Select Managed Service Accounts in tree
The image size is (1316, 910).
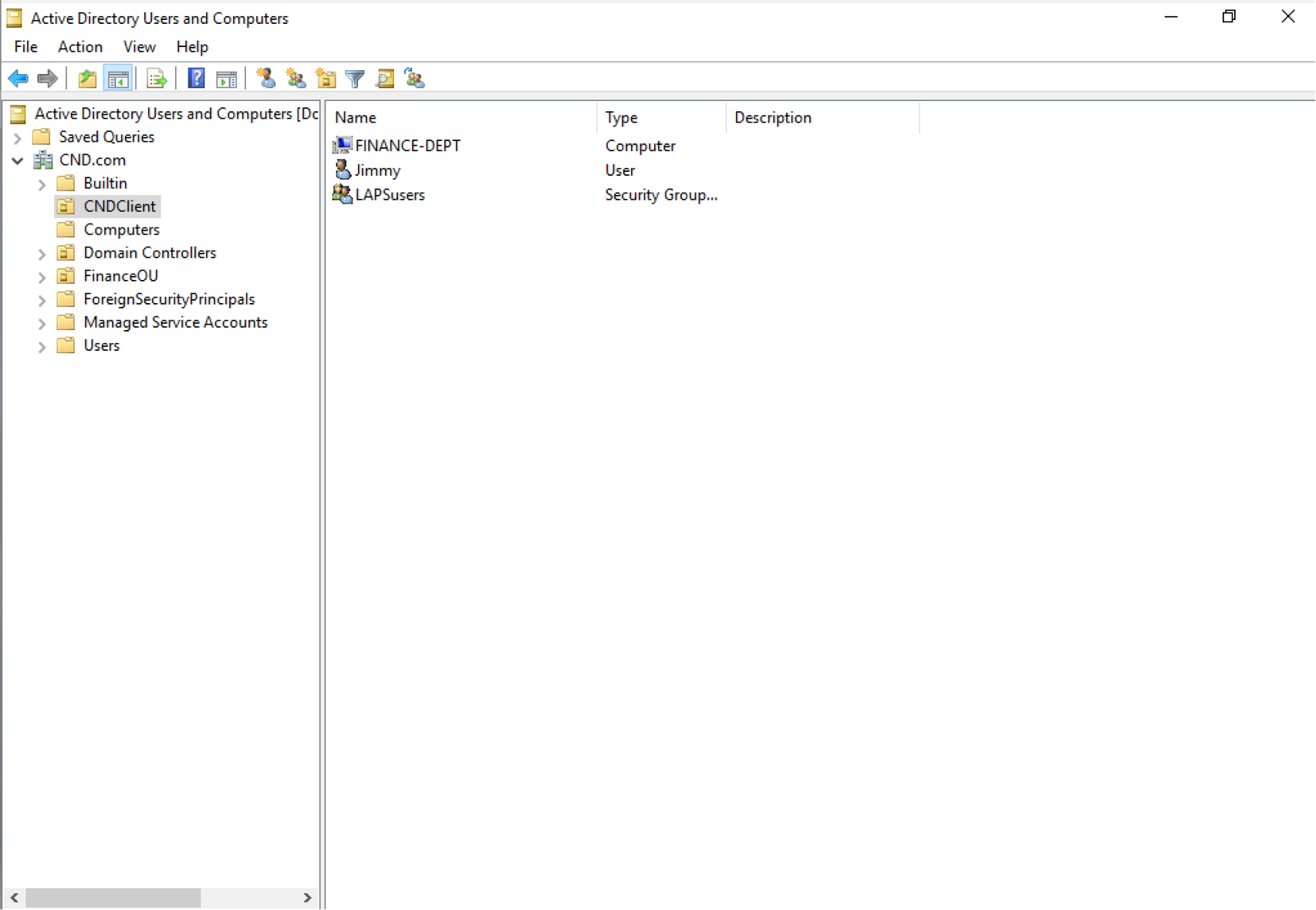[x=175, y=322]
